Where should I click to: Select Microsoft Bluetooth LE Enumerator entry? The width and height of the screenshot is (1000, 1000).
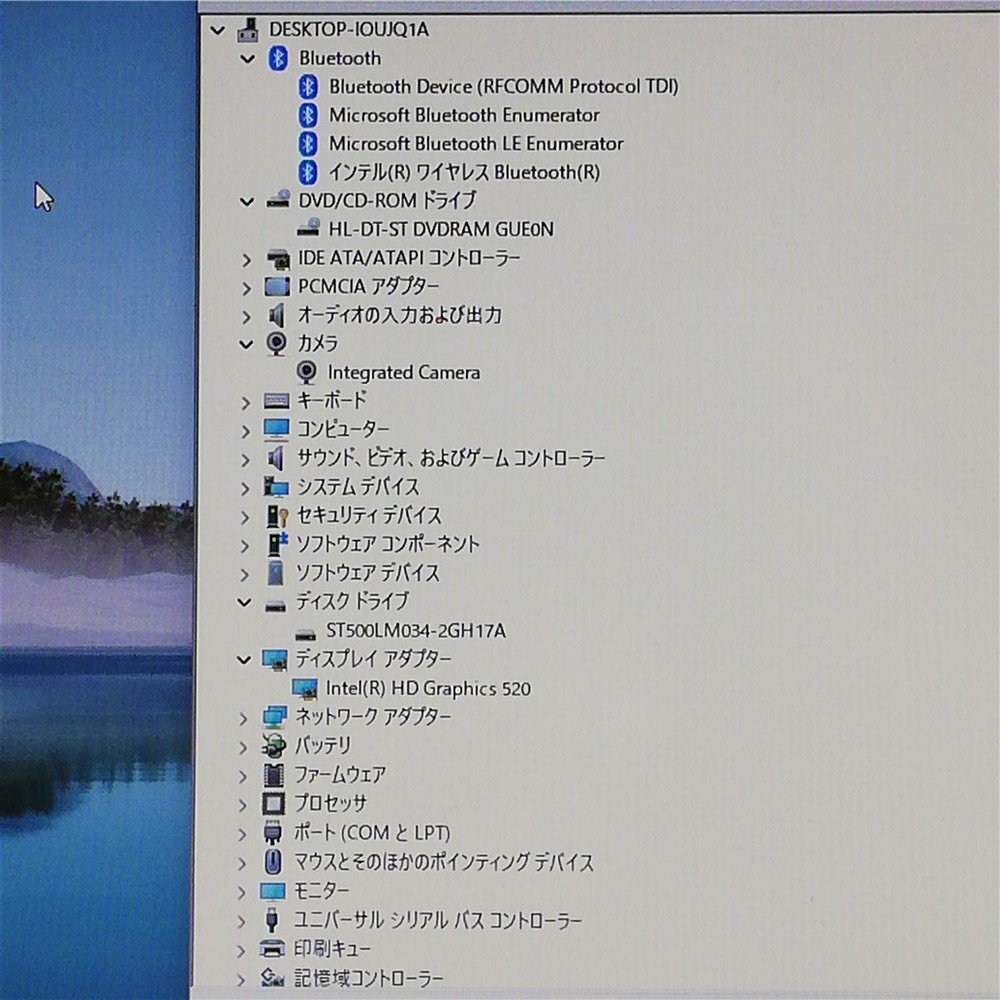[475, 143]
